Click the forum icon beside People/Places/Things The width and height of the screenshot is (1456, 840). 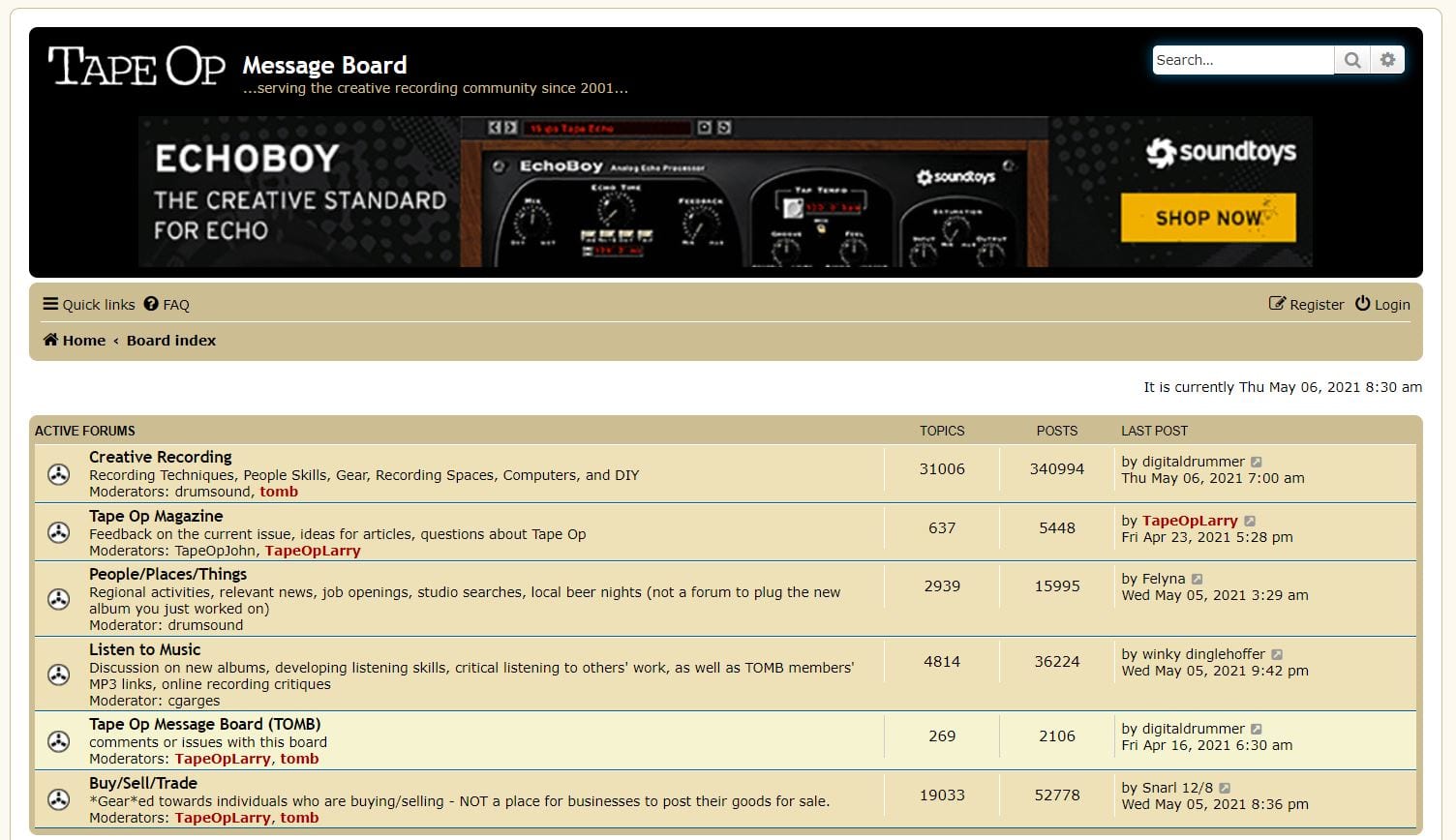point(59,599)
